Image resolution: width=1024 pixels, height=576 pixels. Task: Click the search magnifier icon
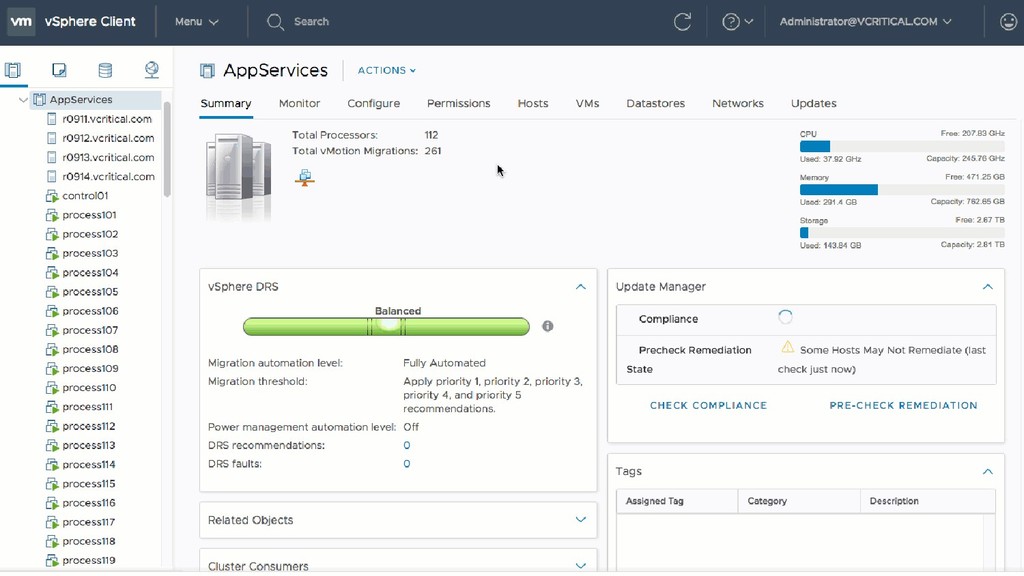coord(275,22)
